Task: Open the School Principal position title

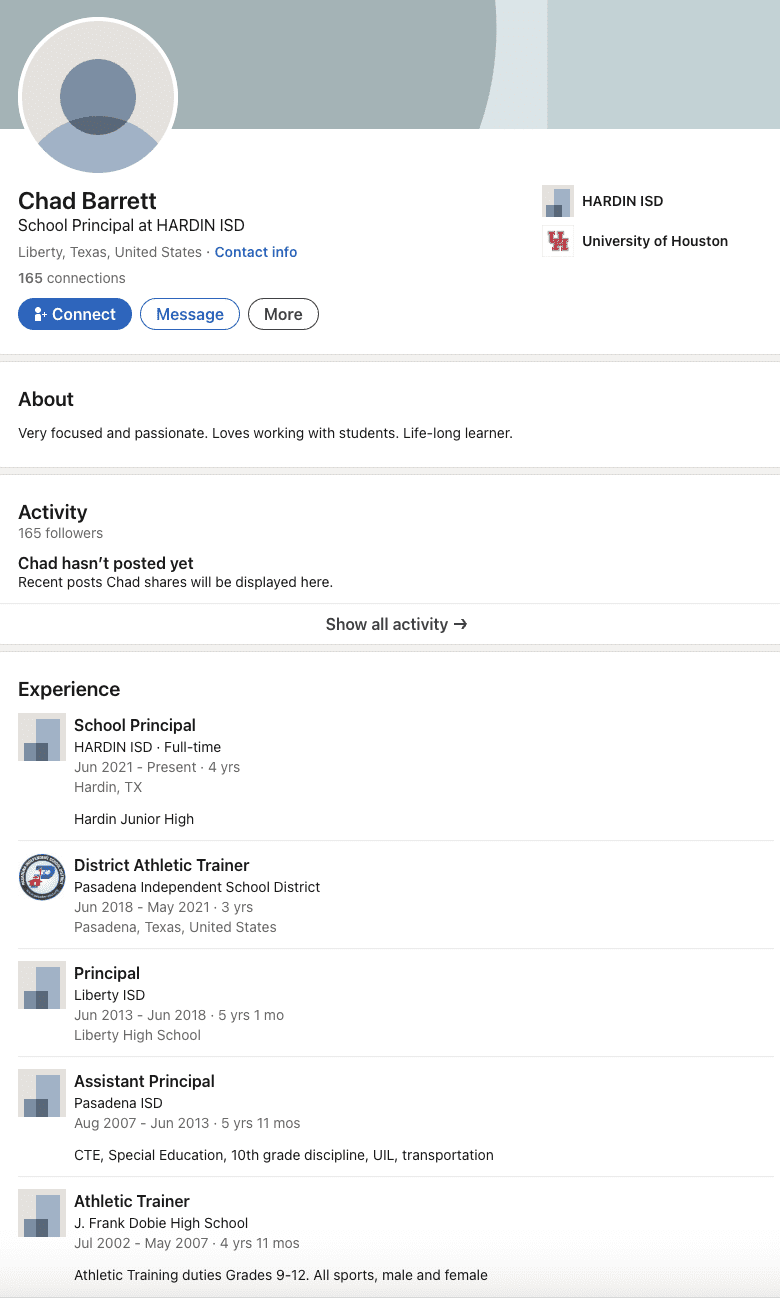Action: [x=135, y=725]
